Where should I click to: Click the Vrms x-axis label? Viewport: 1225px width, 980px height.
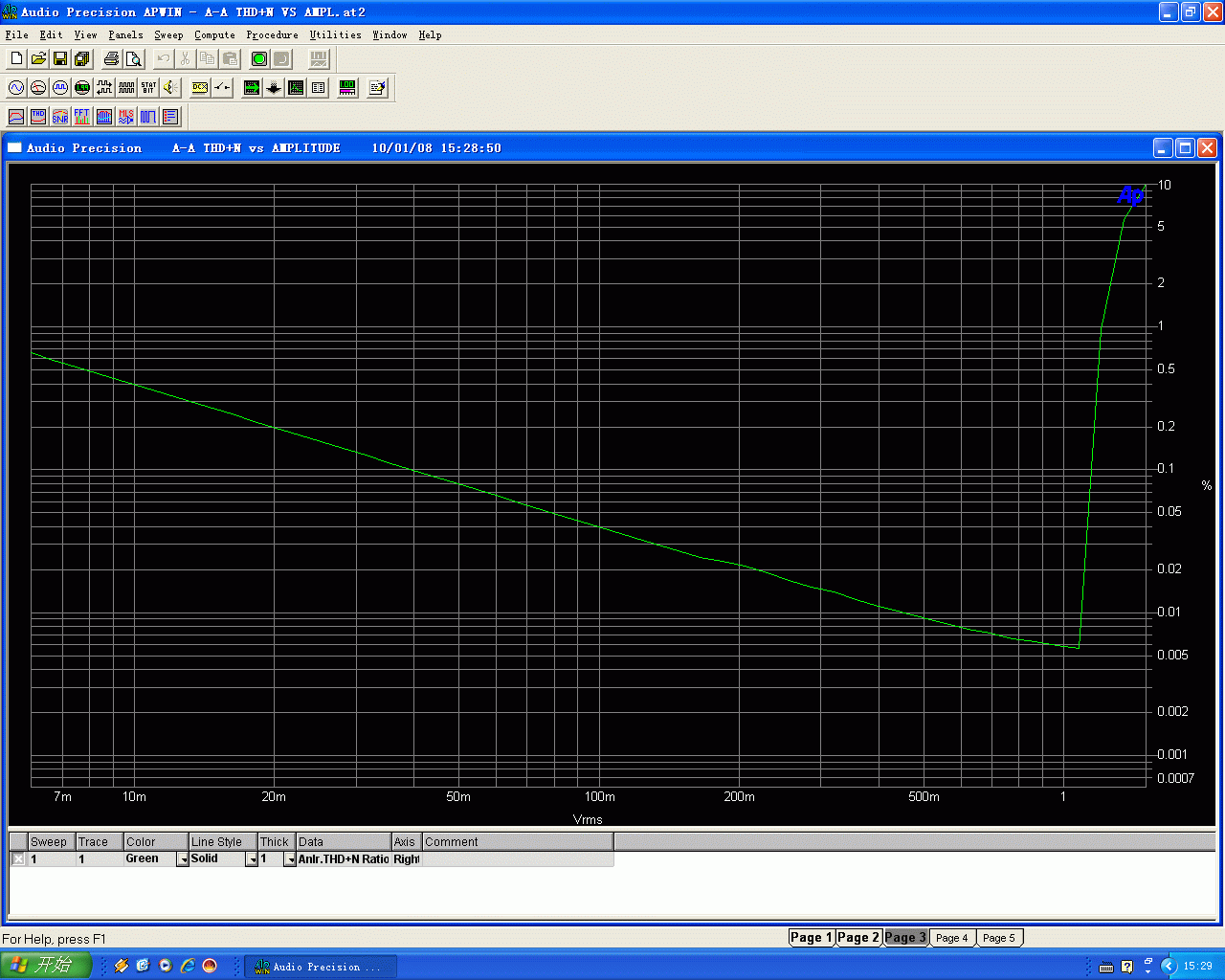(588, 820)
